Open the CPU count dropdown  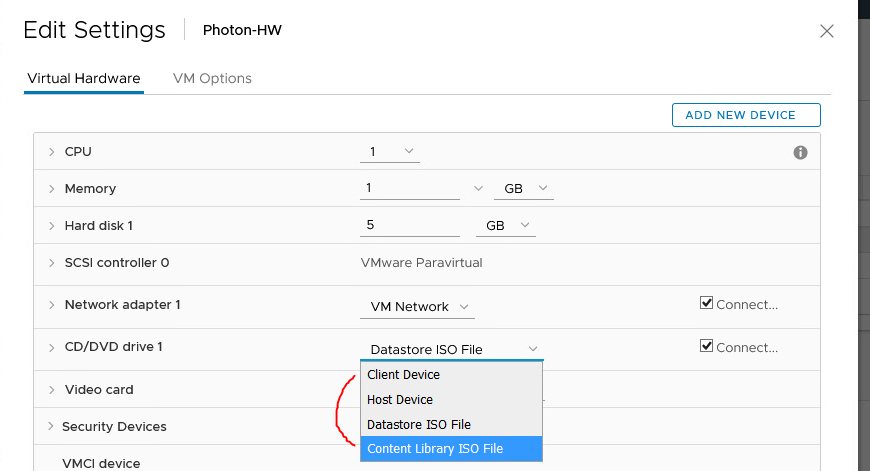390,151
